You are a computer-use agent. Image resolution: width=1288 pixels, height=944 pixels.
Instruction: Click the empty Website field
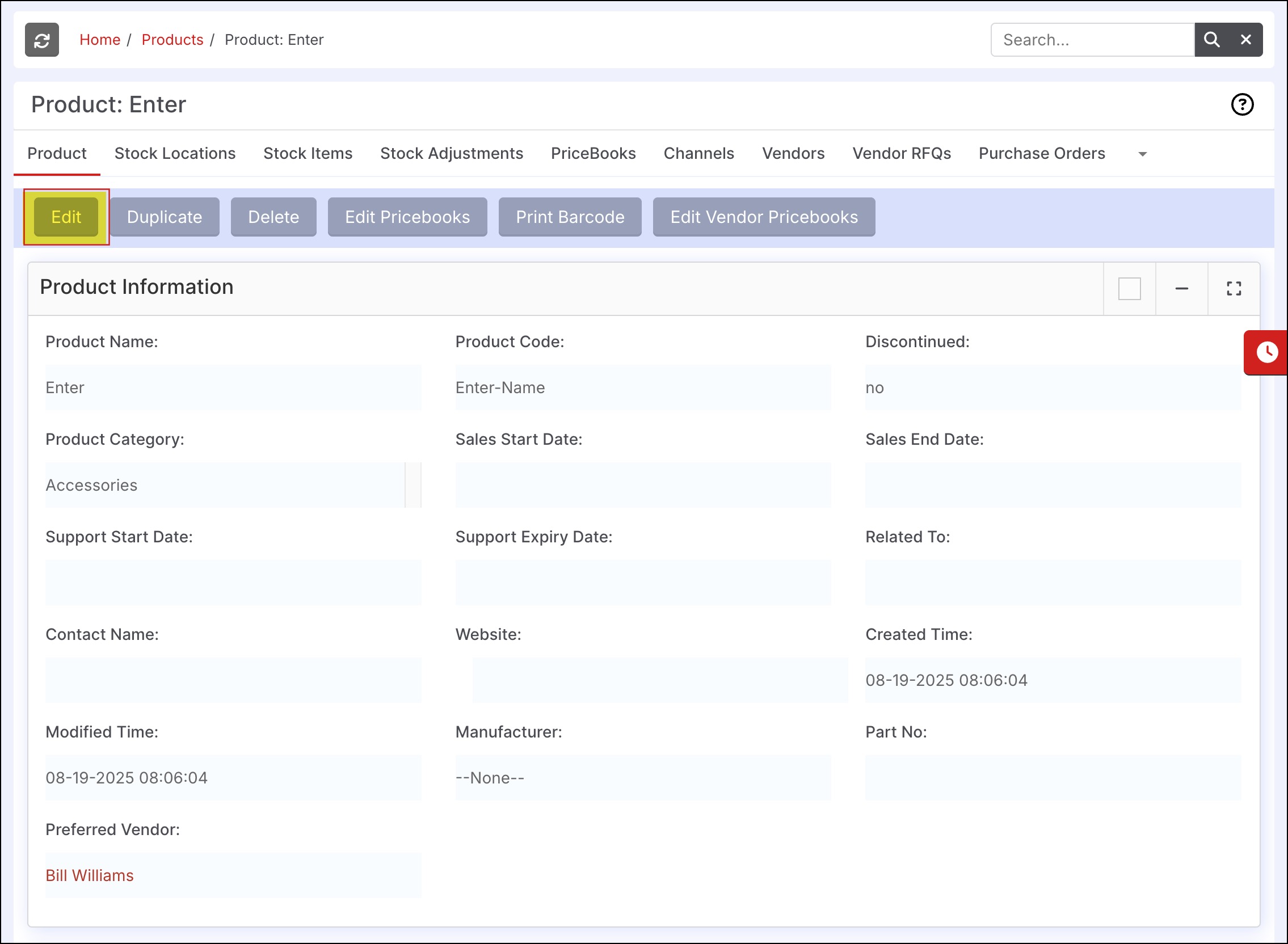[660, 680]
